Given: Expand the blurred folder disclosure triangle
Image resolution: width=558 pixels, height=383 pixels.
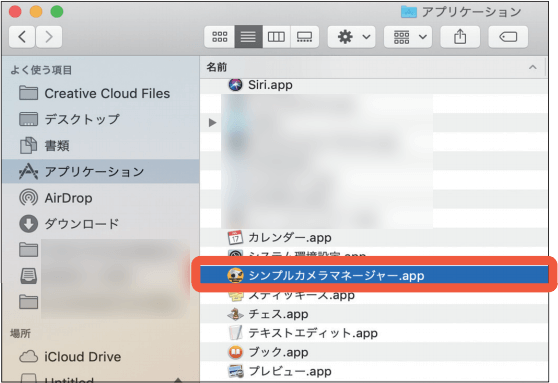Looking at the screenshot, I should 212,122.
